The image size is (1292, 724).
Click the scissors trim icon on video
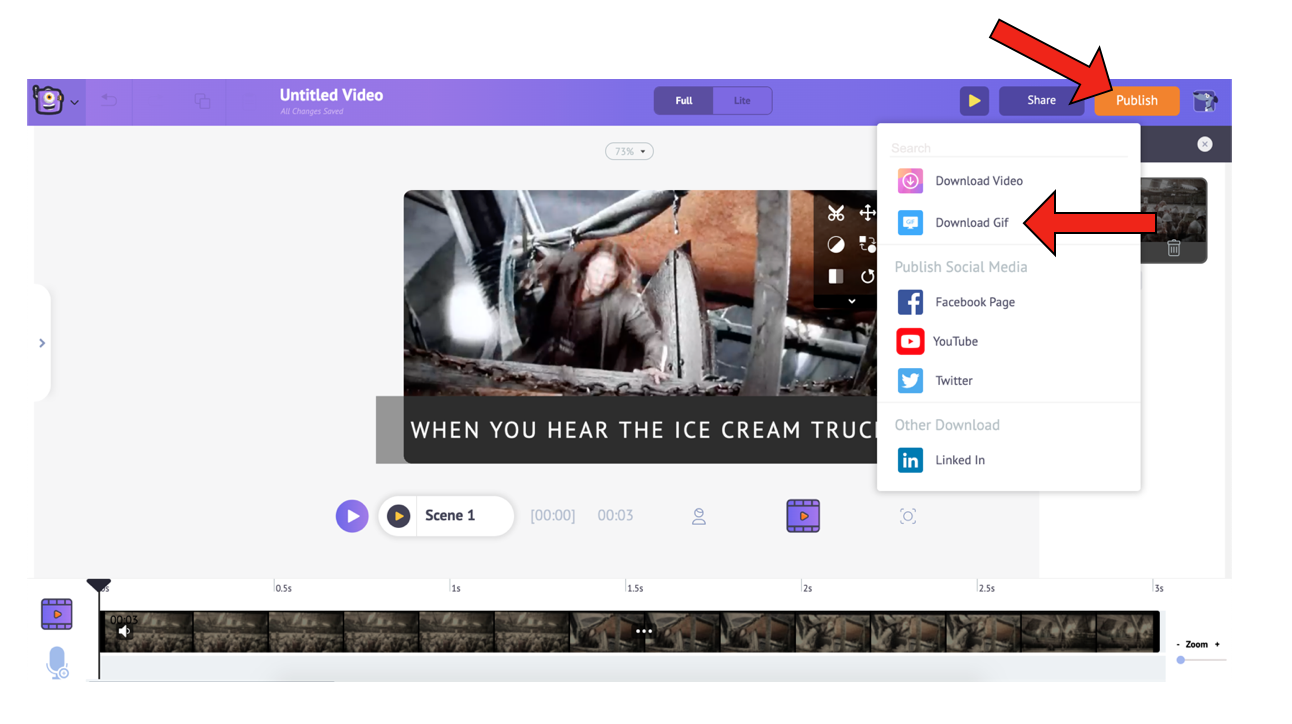coord(836,213)
